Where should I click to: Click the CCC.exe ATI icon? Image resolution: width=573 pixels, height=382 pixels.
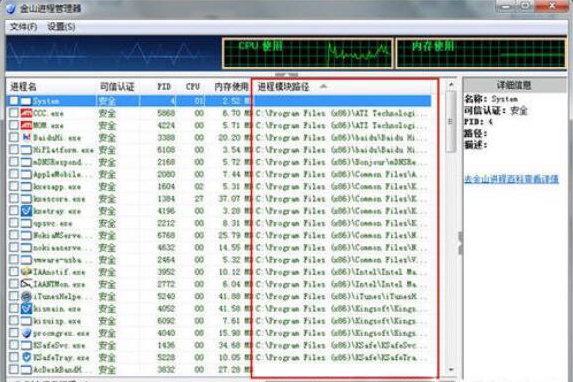[x=26, y=113]
